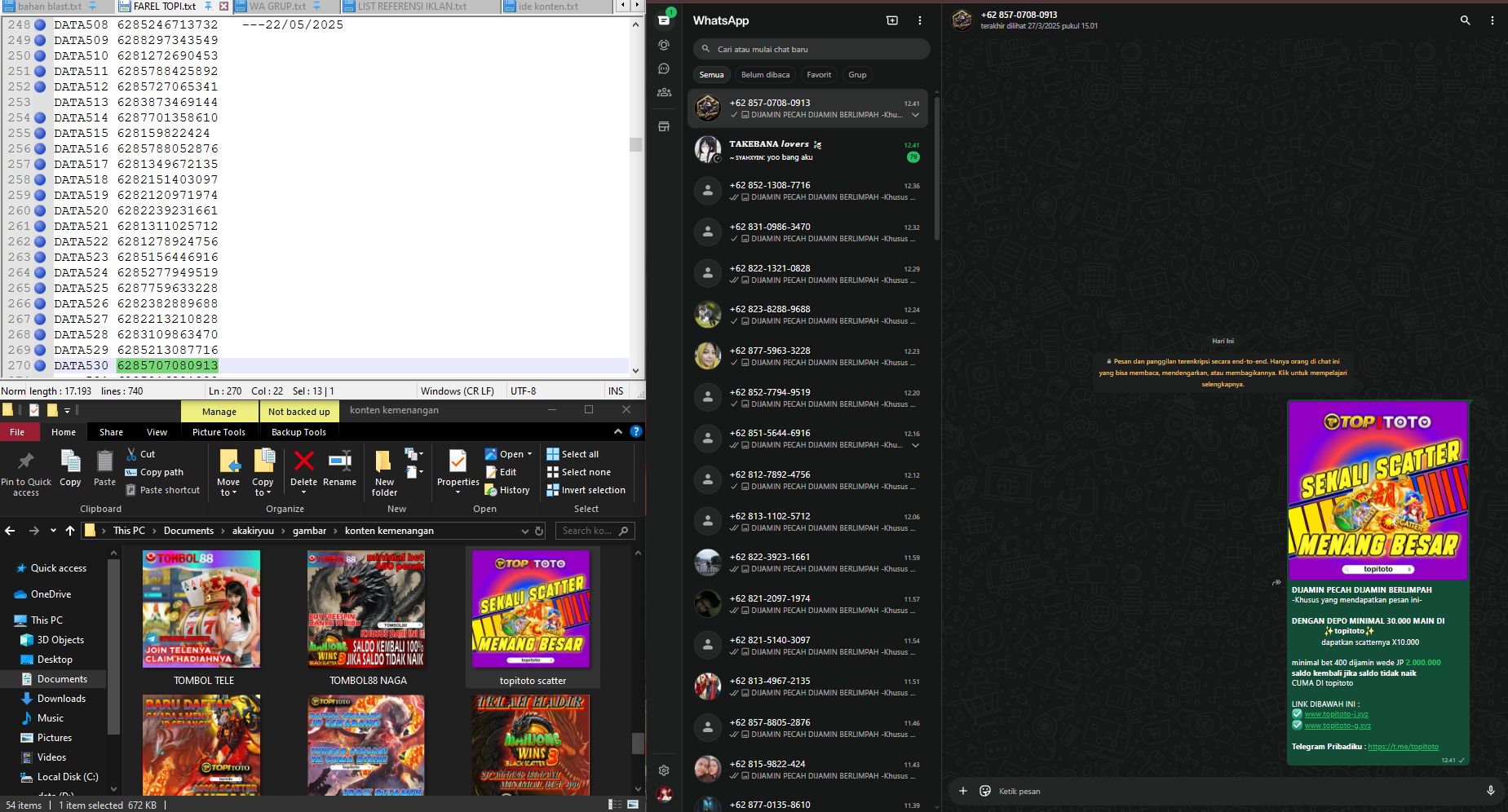Screen dimensions: 1508x812
Task: Open the WhatsApp Channels sidebar icon
Action: point(664,68)
